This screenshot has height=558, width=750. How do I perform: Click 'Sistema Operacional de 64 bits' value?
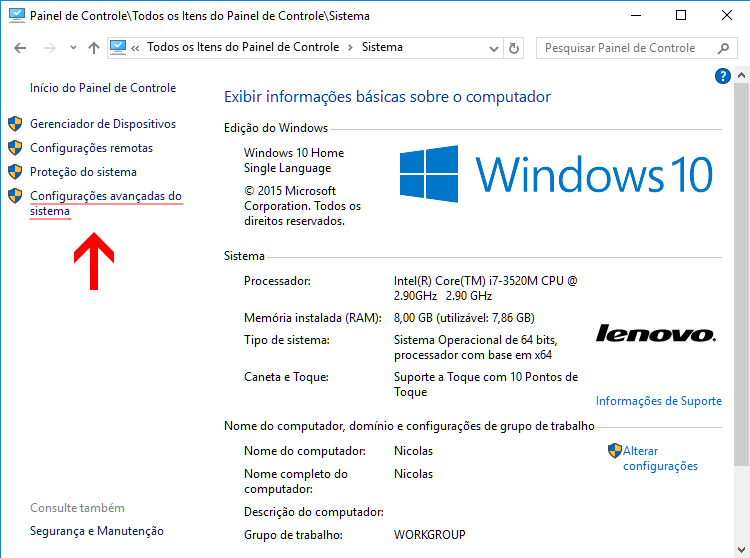pos(475,347)
